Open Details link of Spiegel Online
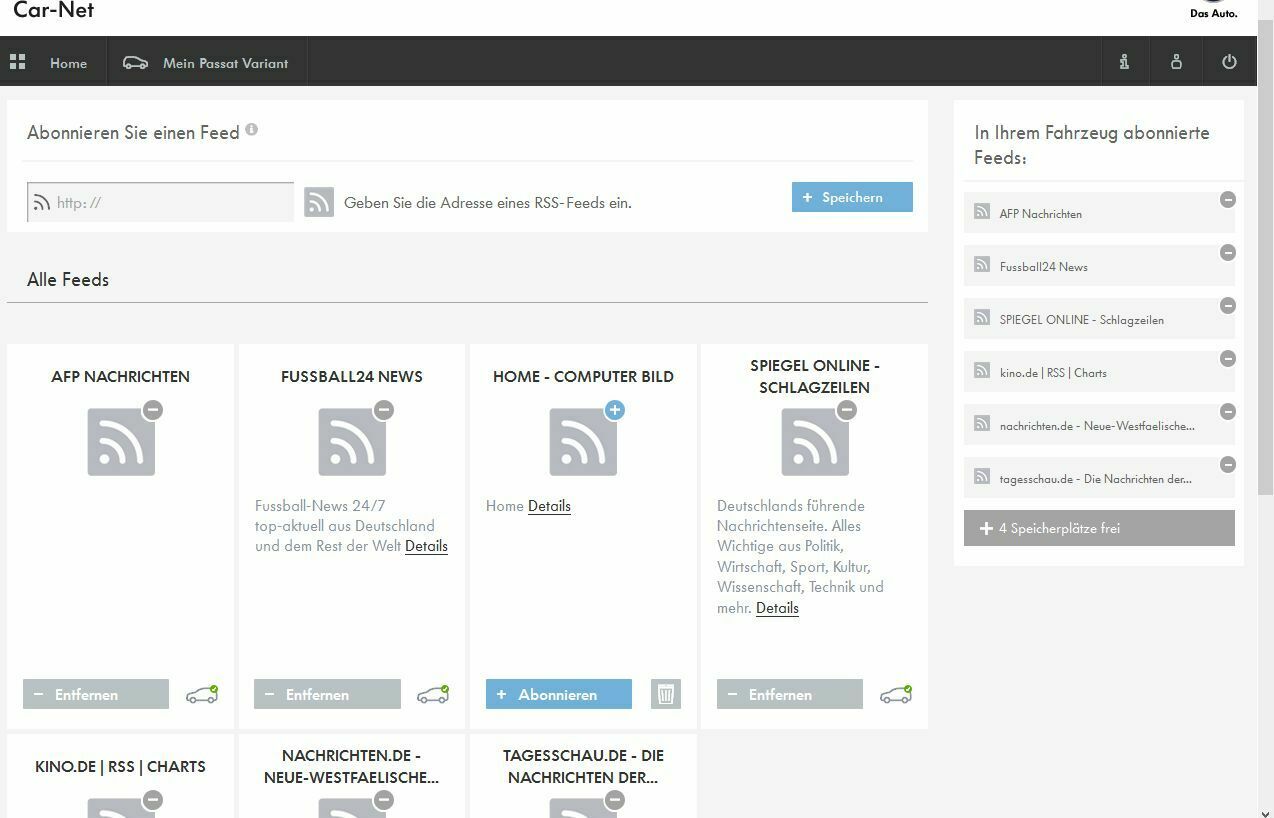 tap(777, 608)
